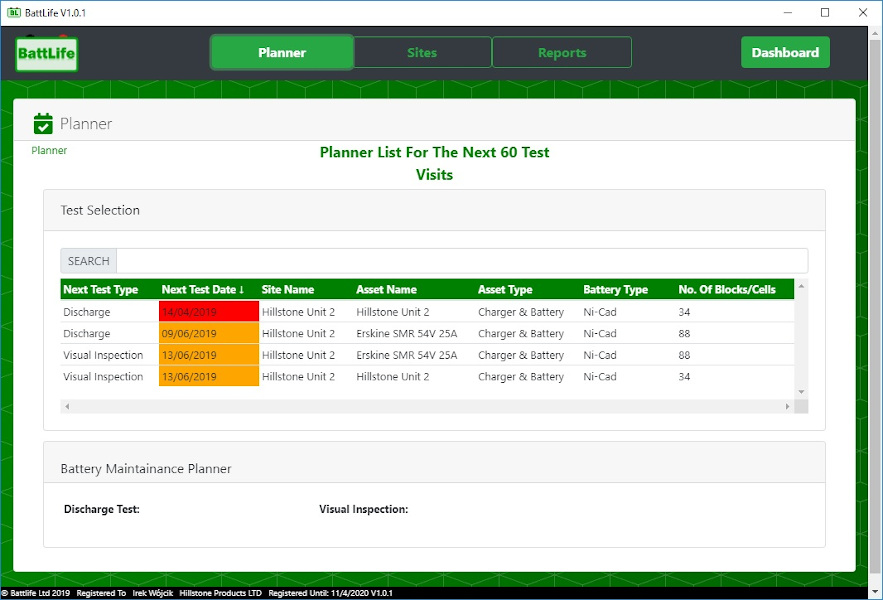The width and height of the screenshot is (883, 600).
Task: Click the BattLife logo in header
Action: click(x=47, y=53)
